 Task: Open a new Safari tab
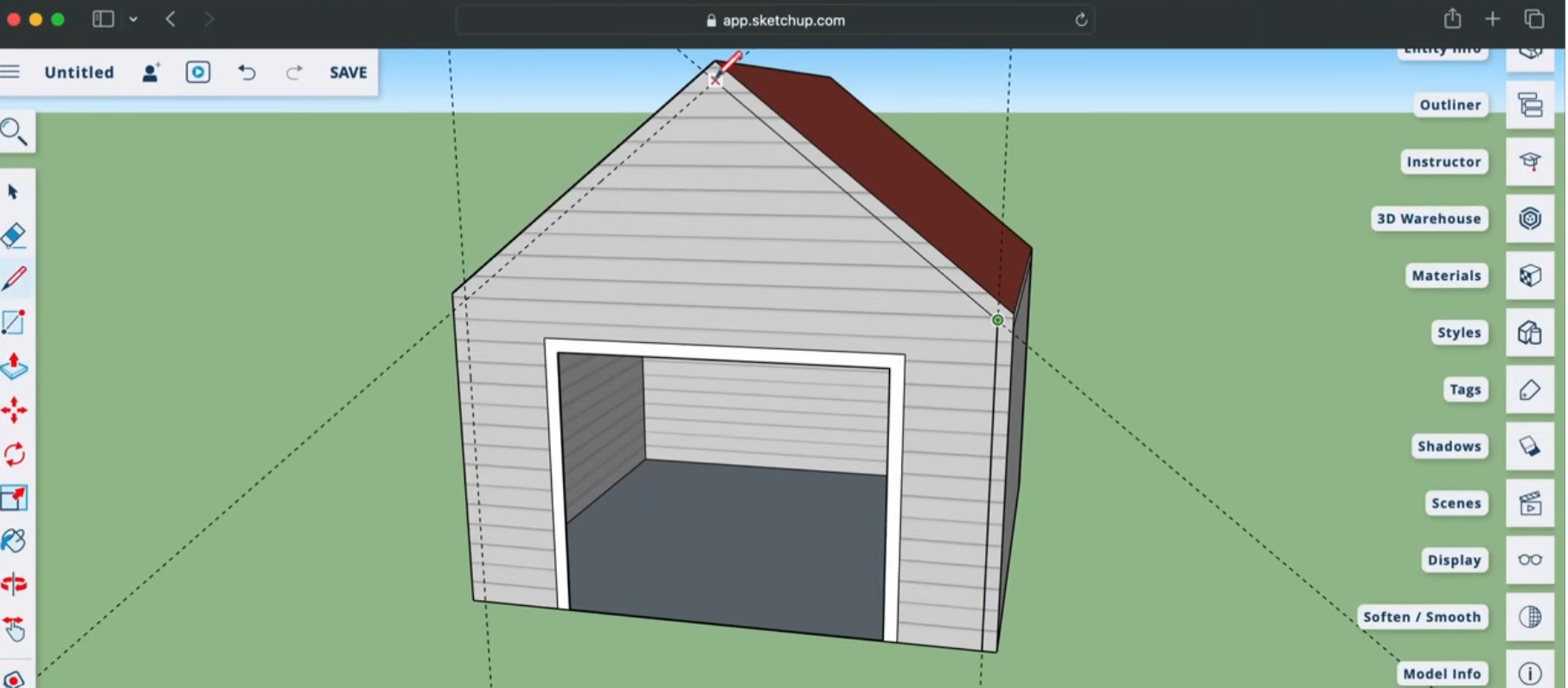[x=1493, y=19]
